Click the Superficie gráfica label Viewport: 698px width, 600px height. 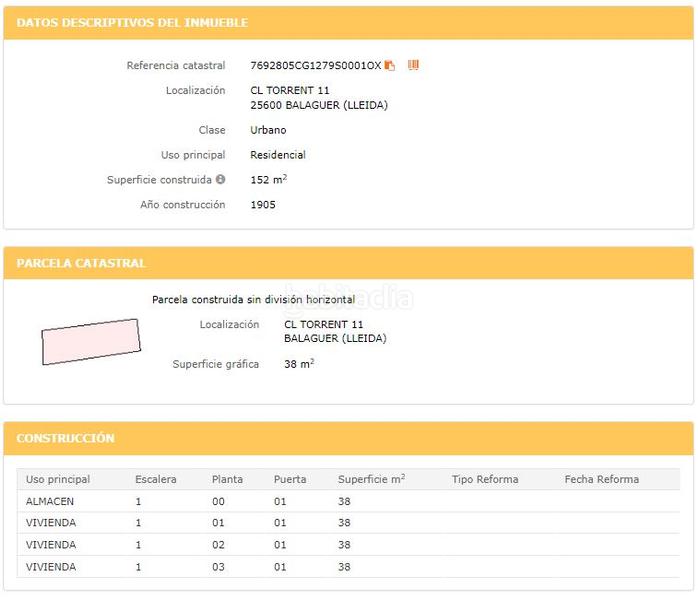215,364
